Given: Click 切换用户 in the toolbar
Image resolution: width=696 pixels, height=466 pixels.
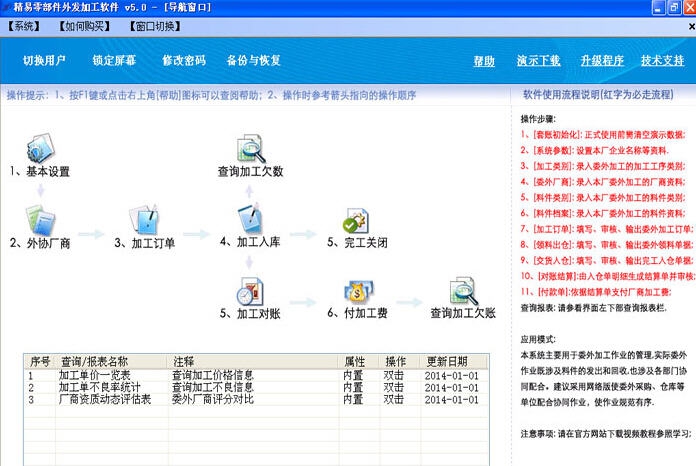Looking at the screenshot, I should coord(44,60).
